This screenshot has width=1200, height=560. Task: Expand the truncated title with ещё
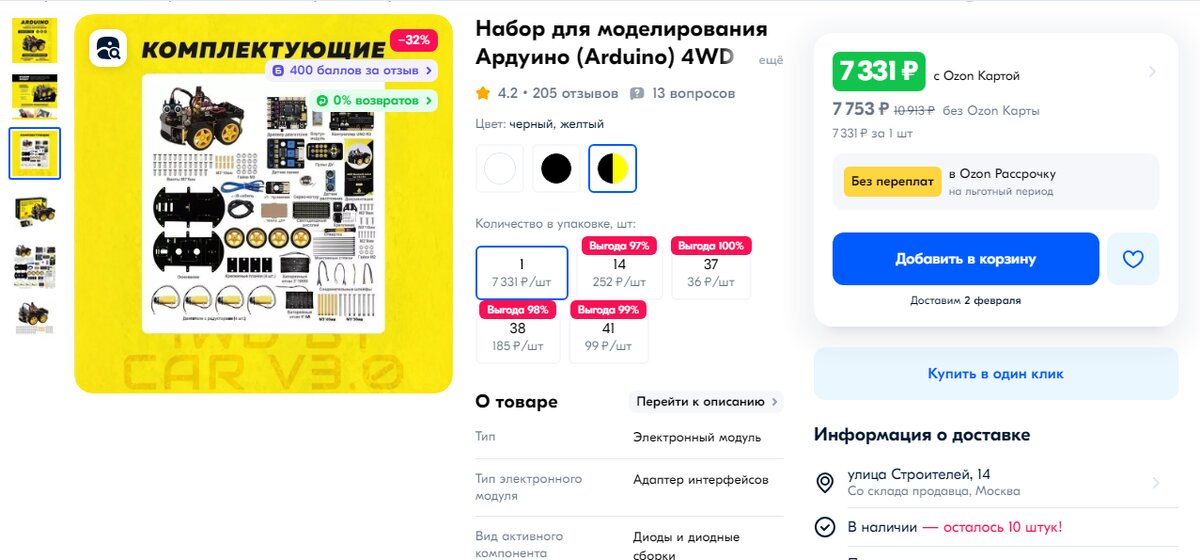[771, 61]
